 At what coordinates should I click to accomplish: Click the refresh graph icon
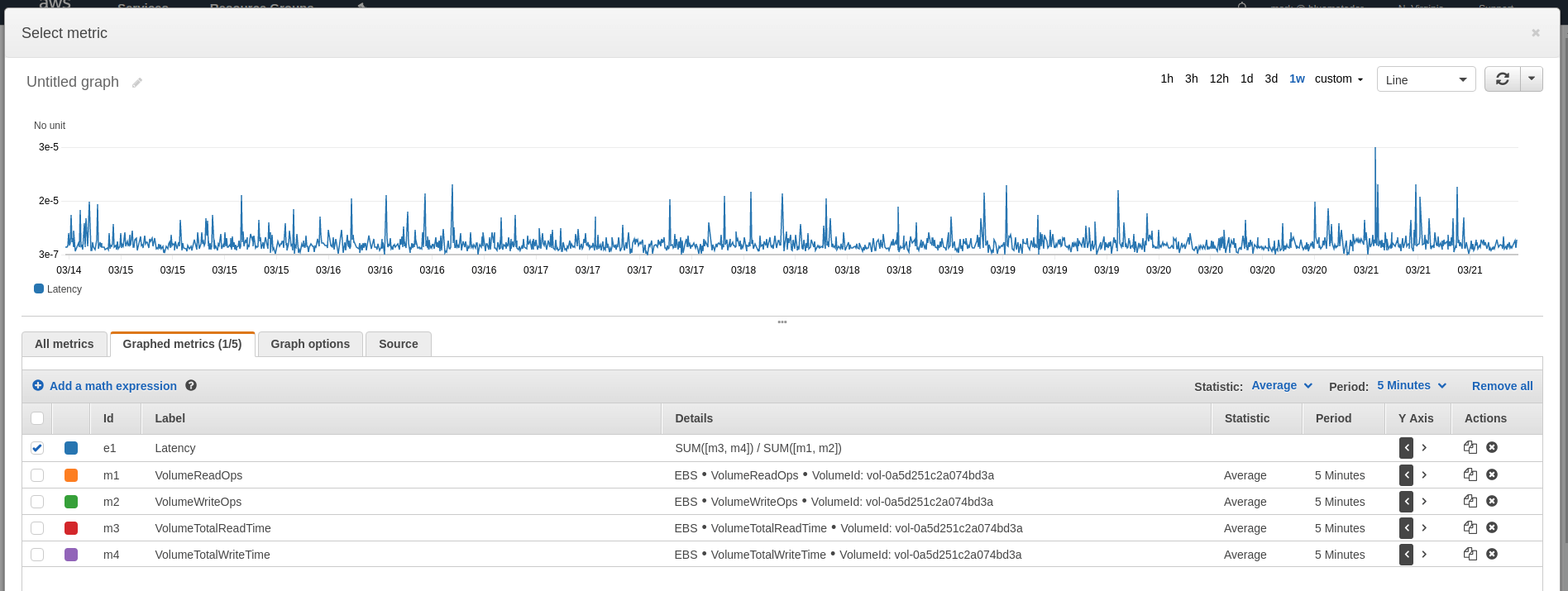[1502, 79]
